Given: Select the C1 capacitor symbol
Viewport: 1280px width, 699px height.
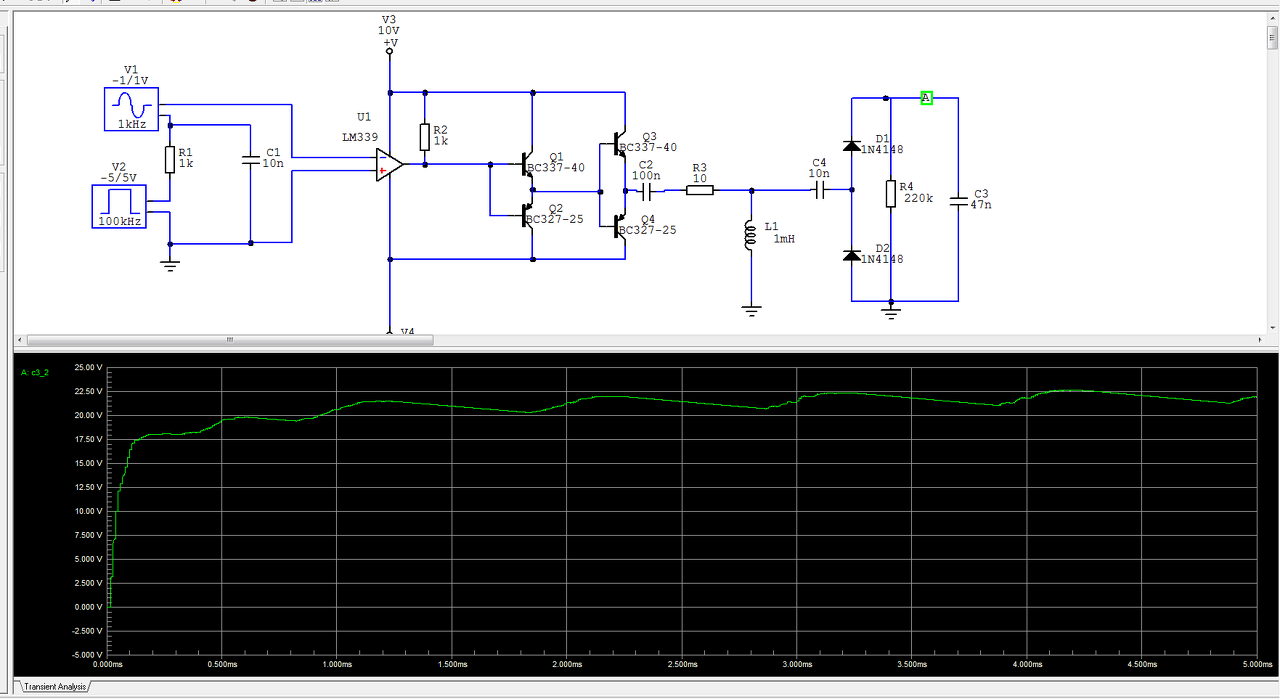Looking at the screenshot, I should pos(250,158).
